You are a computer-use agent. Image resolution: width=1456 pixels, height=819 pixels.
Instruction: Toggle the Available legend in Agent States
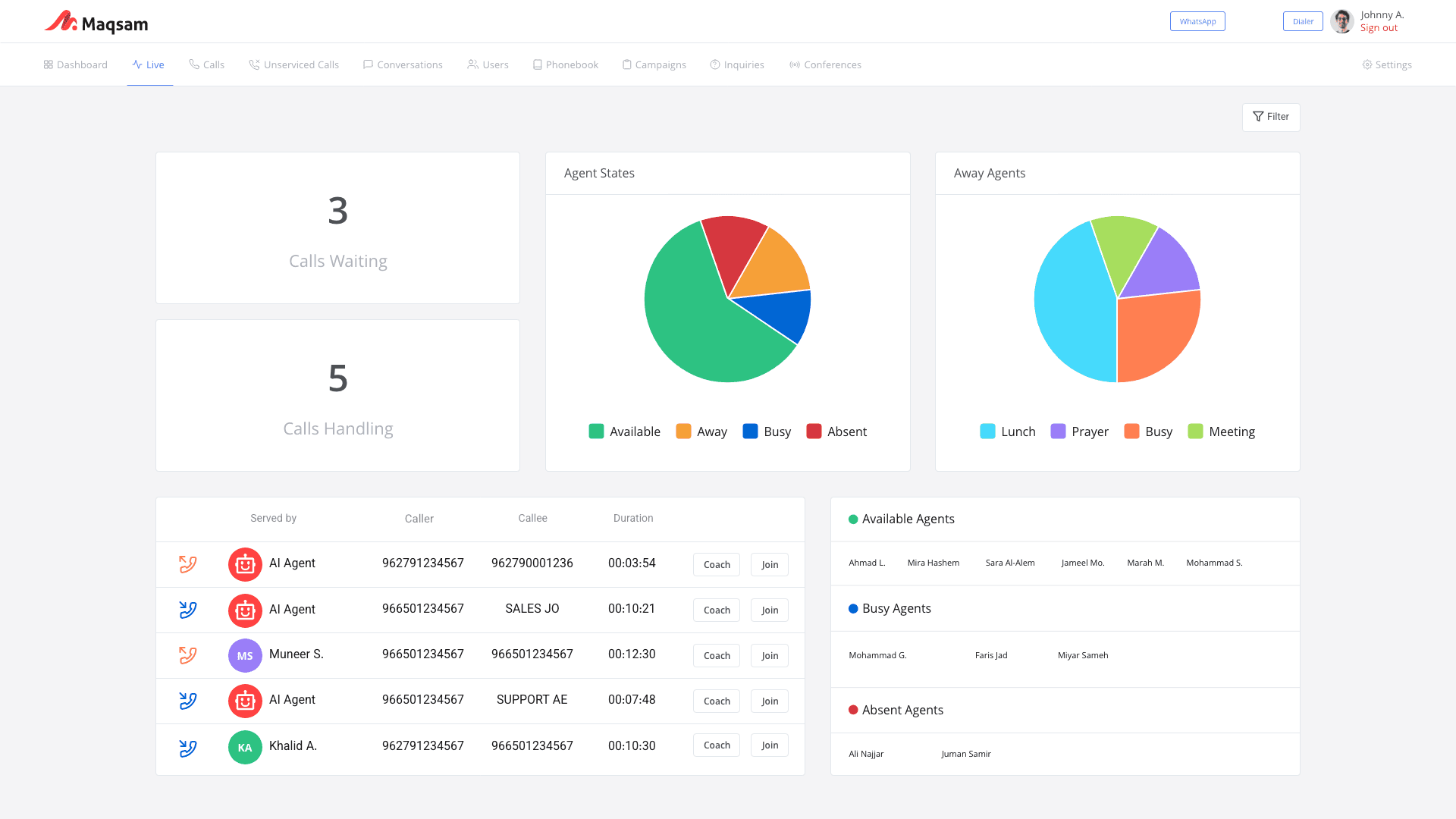click(x=624, y=431)
